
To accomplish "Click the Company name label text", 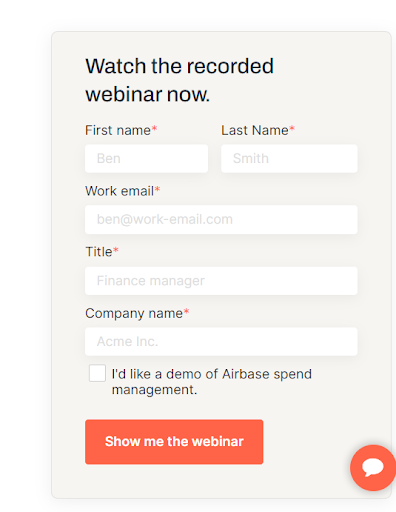I will pos(134,314).
